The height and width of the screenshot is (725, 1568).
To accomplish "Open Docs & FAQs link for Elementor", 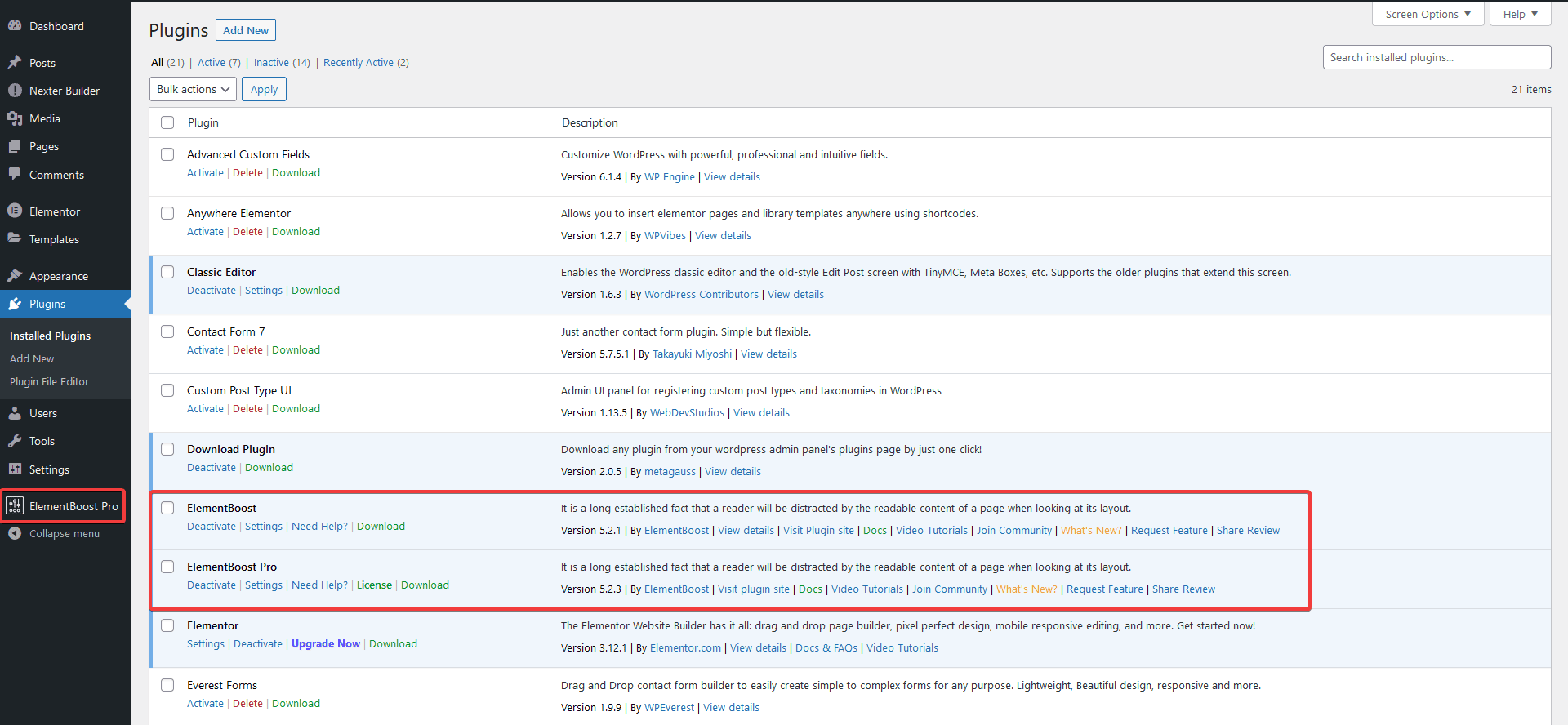I will pyautogui.click(x=826, y=647).
